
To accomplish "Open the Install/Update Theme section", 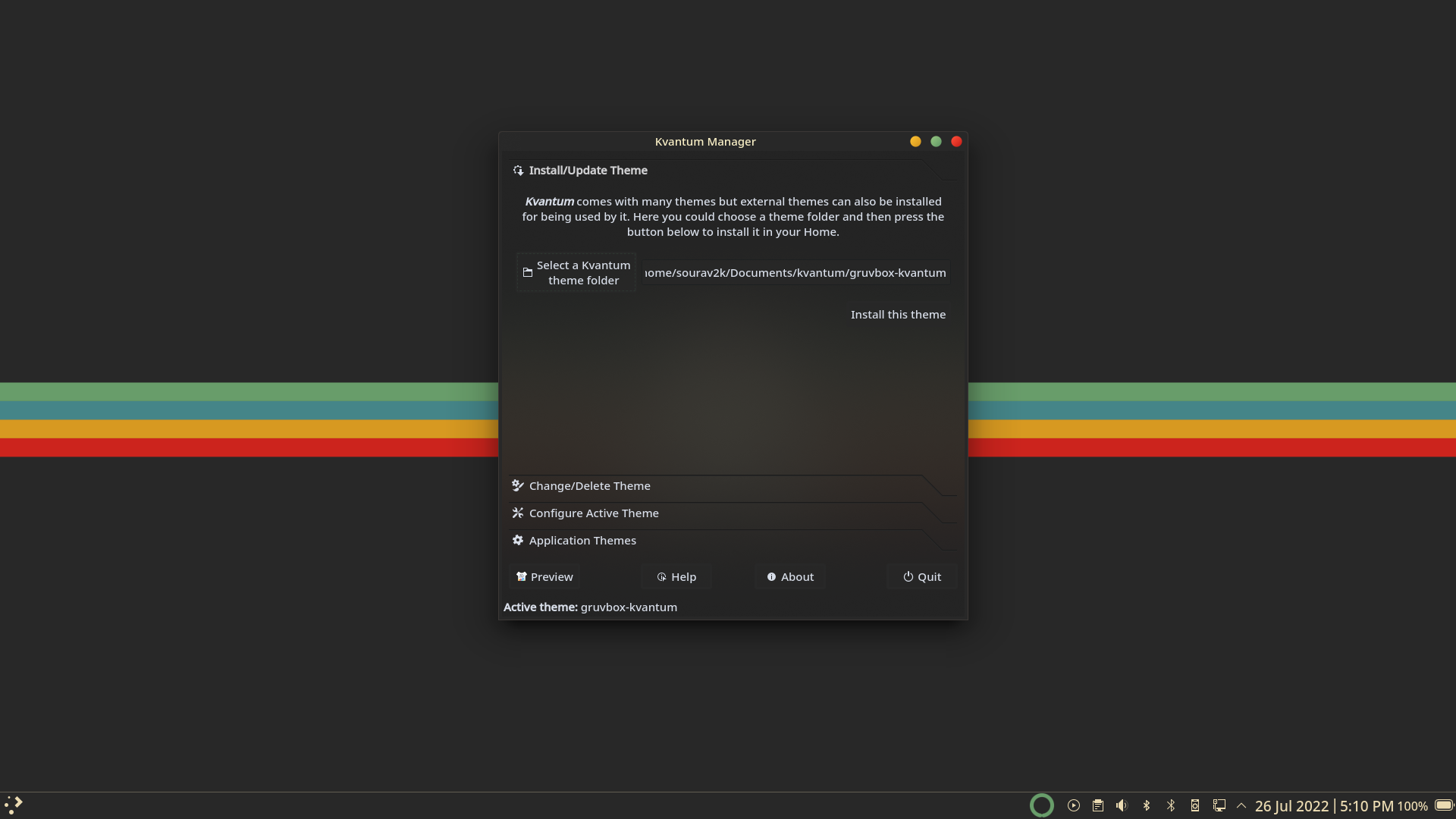I will pyautogui.click(x=588, y=171).
